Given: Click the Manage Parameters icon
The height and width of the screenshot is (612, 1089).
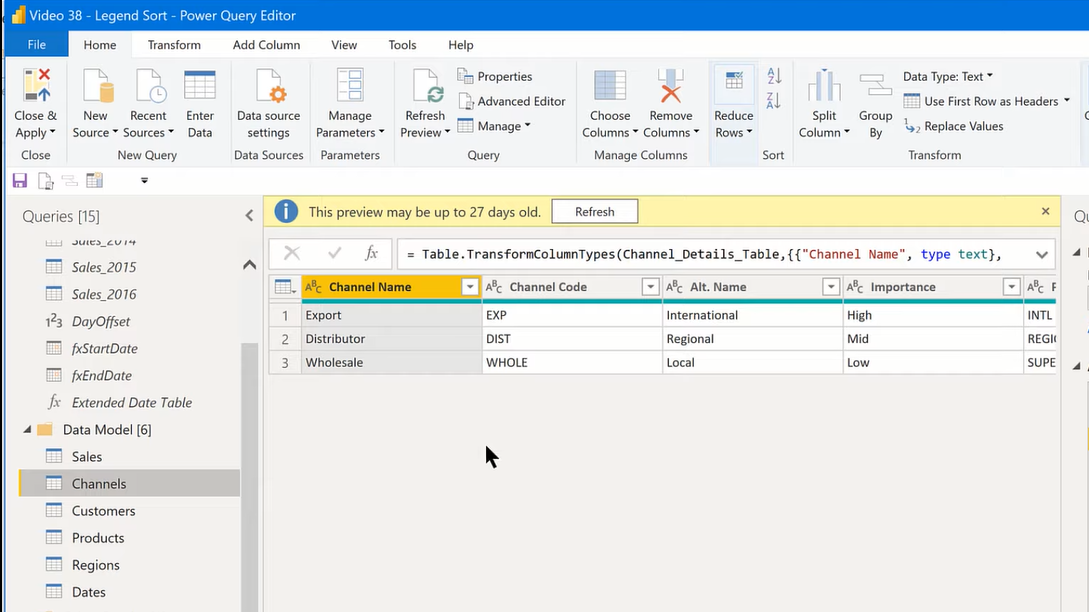Looking at the screenshot, I should tap(350, 85).
